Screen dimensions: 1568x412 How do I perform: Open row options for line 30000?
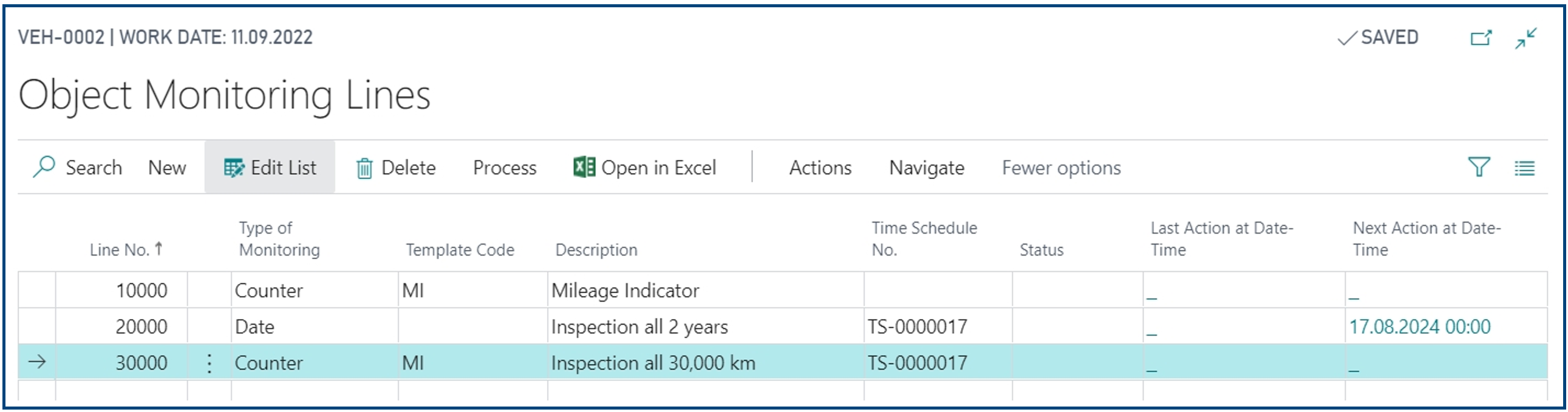click(210, 363)
